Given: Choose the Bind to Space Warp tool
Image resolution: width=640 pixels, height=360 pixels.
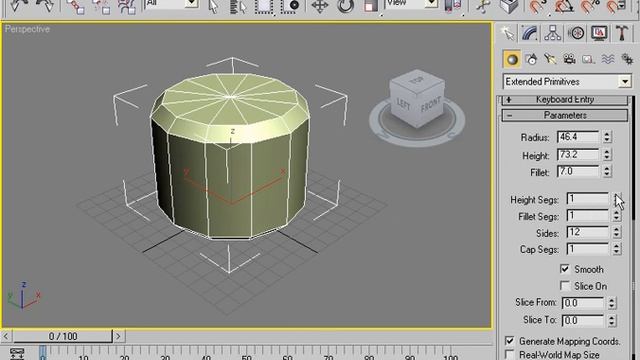Looking at the screenshot, I should [127, 7].
